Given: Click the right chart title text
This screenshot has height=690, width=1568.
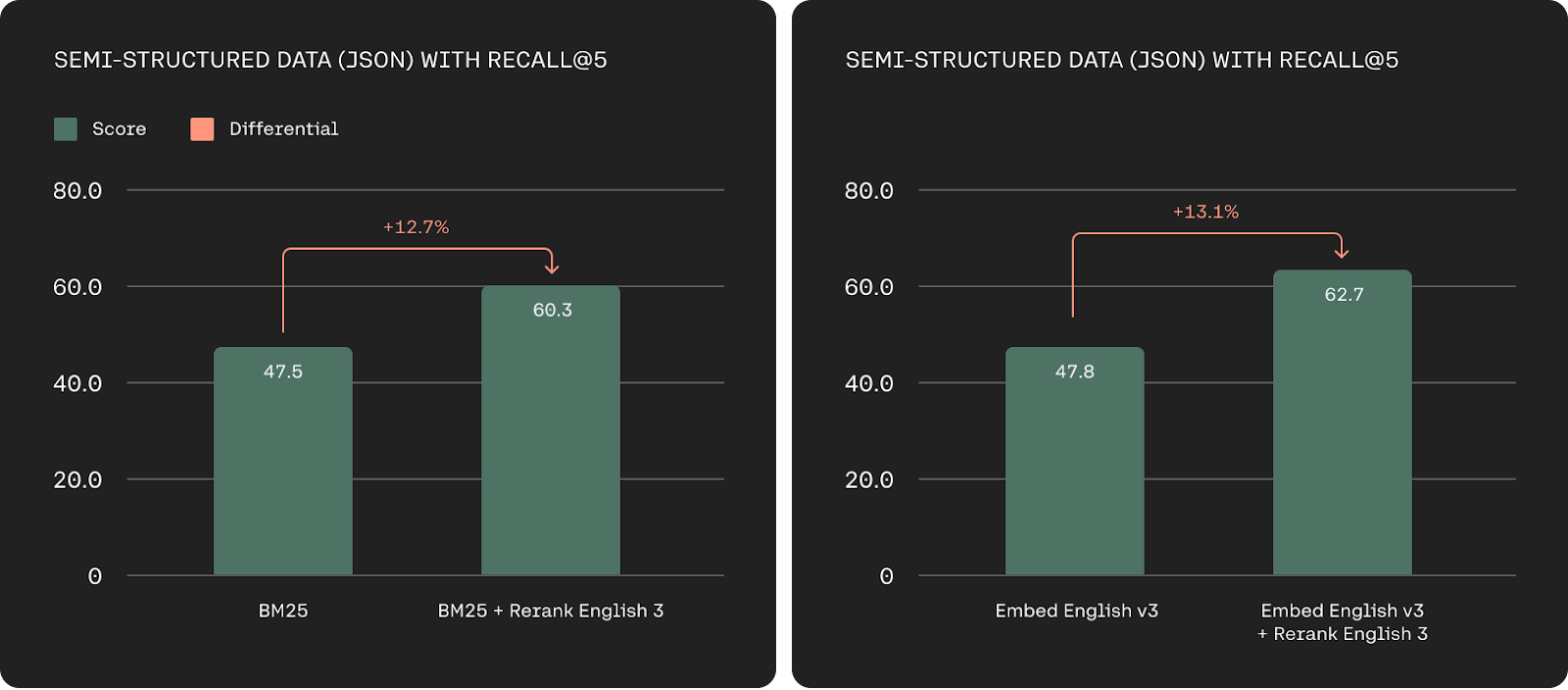Looking at the screenshot, I should 1122,60.
